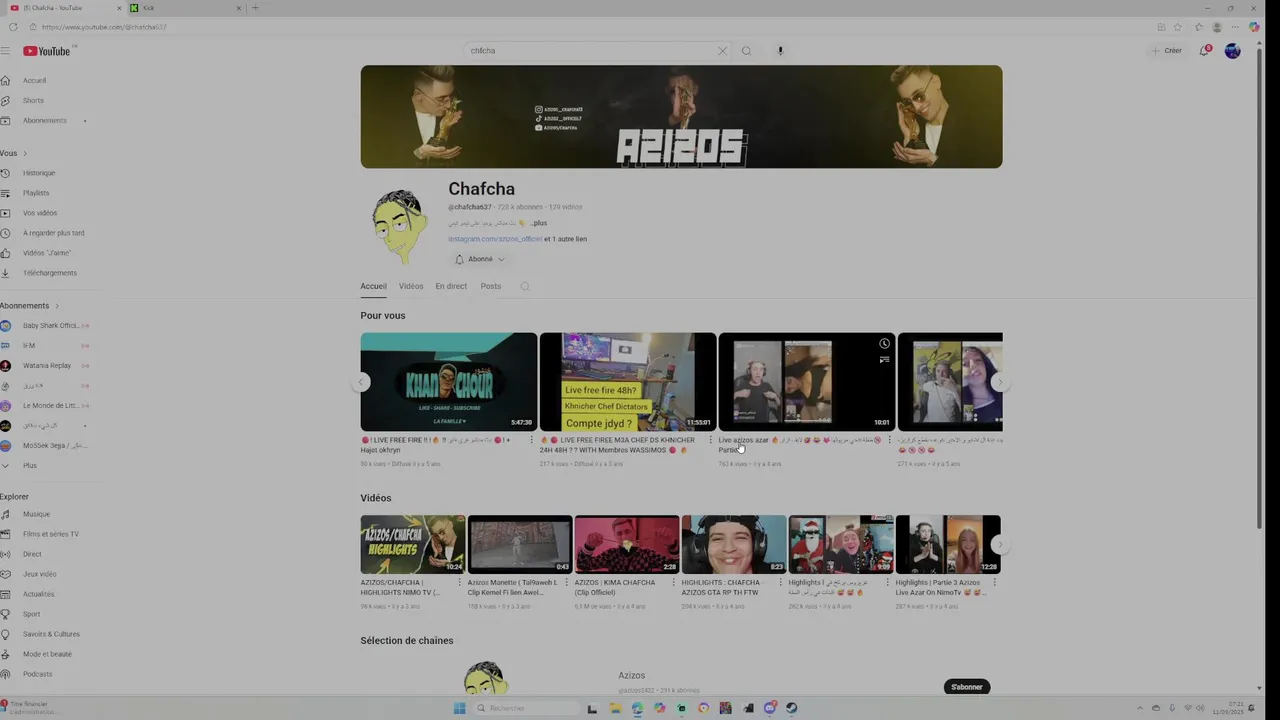Show previous Pour vous videos arrow

pos(362,382)
